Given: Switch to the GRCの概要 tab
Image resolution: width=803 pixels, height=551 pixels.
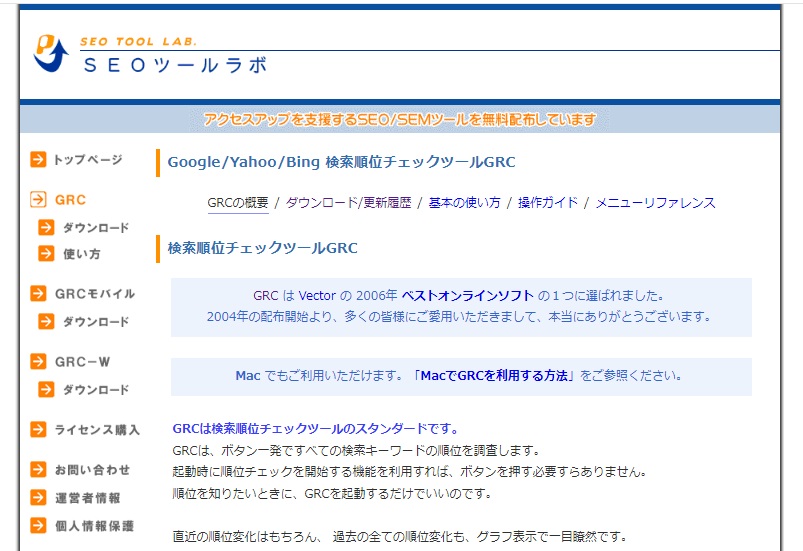Looking at the screenshot, I should [x=238, y=203].
